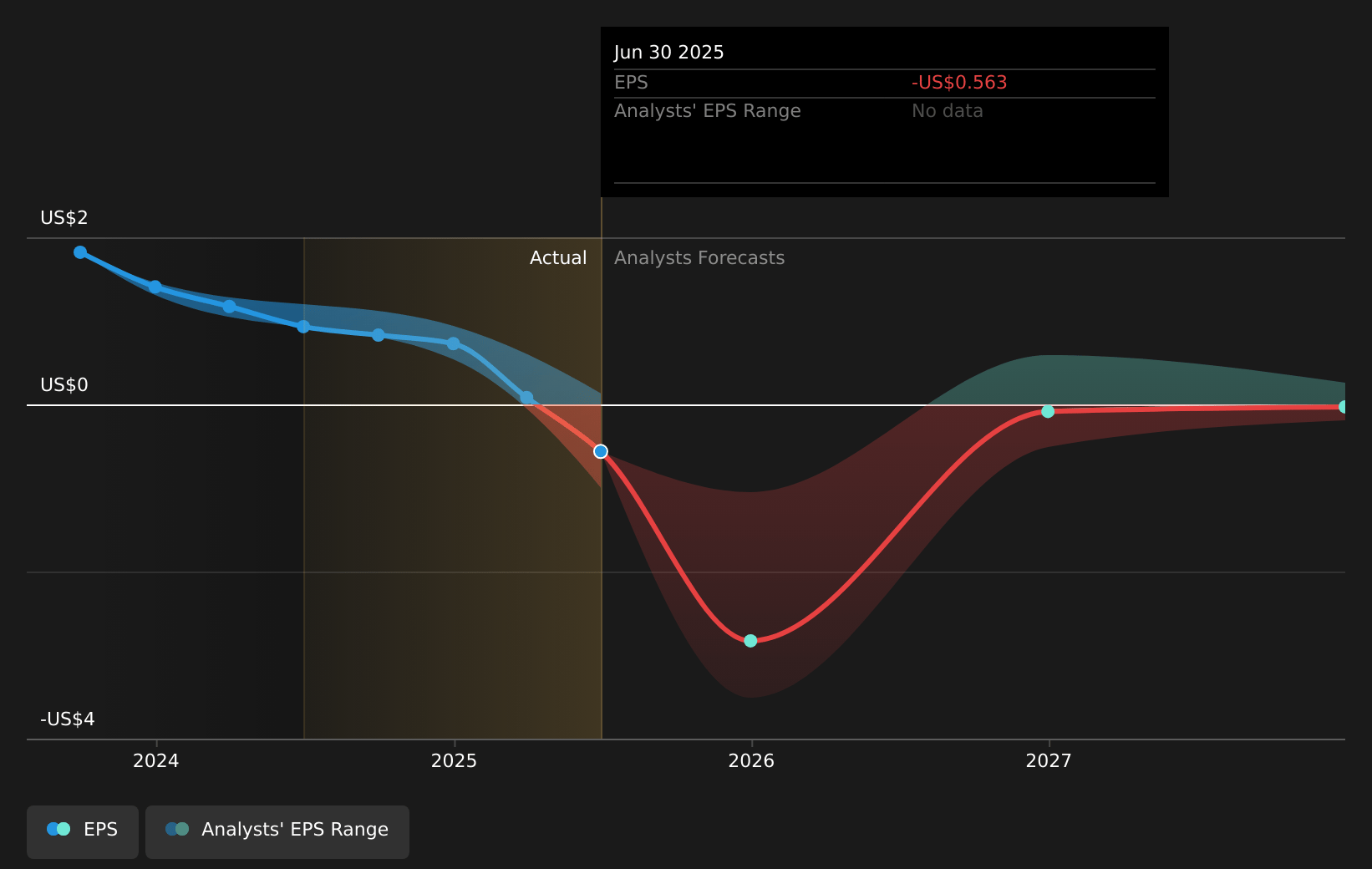Screen dimensions: 1372x869
Task: Click the 'Jun 30 2025' tooltip date header
Action: pos(668,53)
